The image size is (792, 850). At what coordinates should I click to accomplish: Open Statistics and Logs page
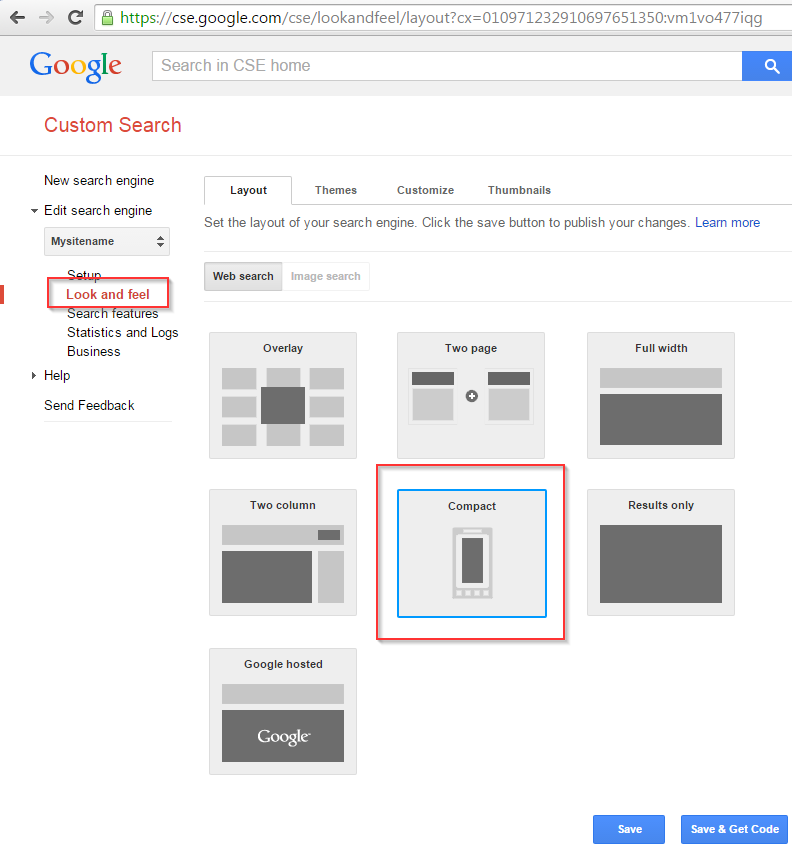pyautogui.click(x=123, y=332)
